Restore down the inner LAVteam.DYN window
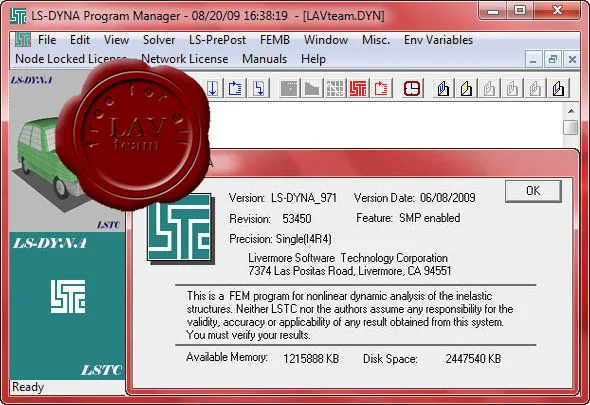Viewport: 590px width, 405px height. (552, 59)
